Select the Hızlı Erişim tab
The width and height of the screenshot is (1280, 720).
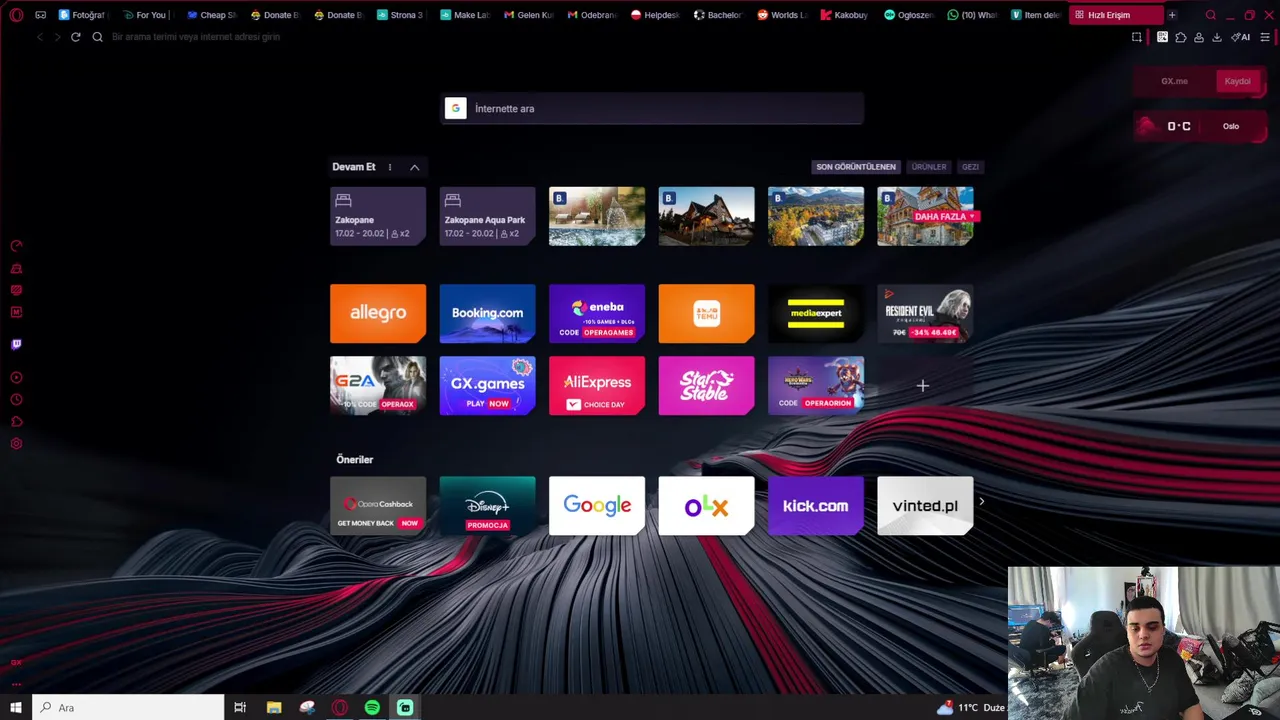1115,15
